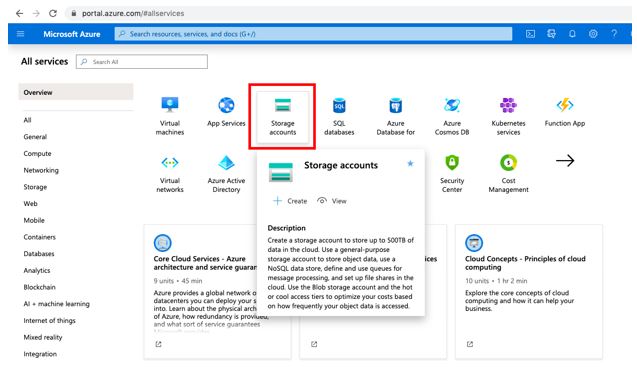
Task: Click the browser address bar lock icon
Action: point(74,13)
